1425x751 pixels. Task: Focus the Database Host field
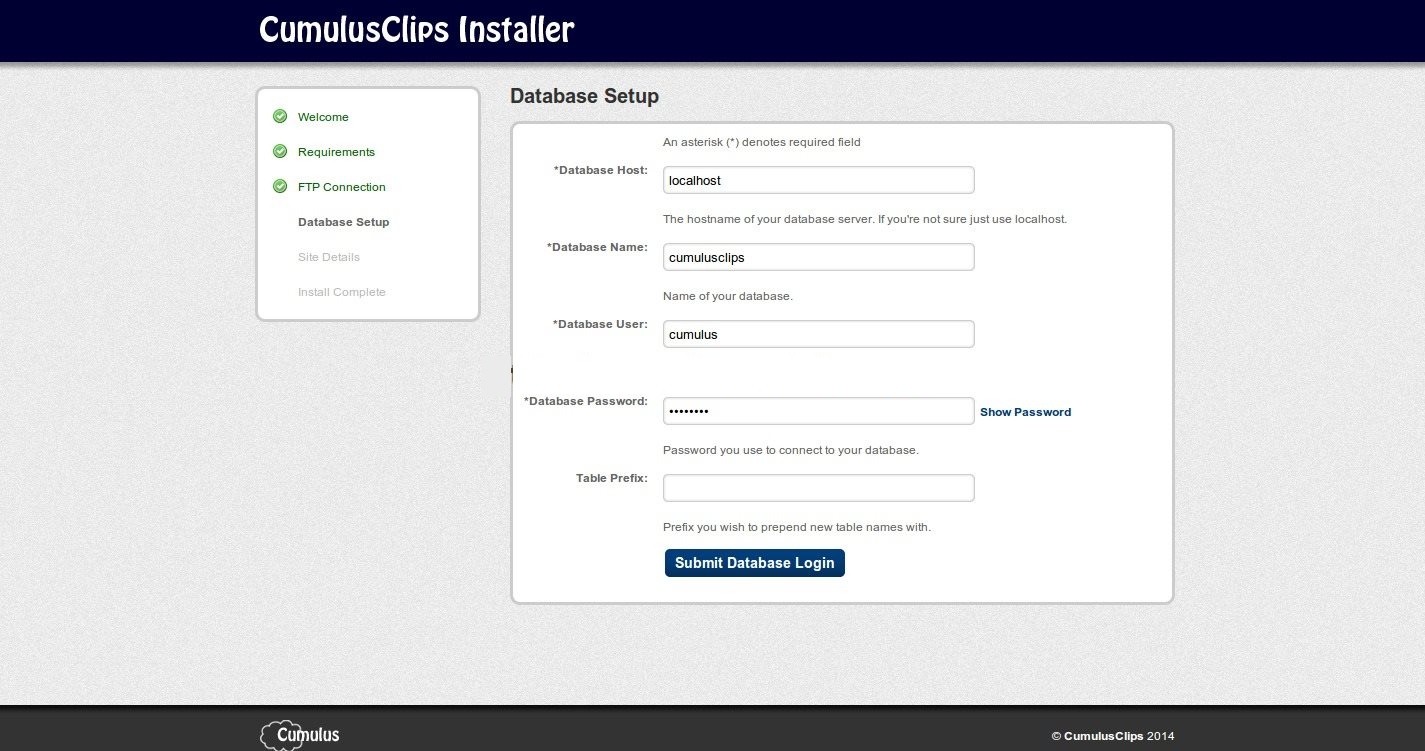coord(818,180)
